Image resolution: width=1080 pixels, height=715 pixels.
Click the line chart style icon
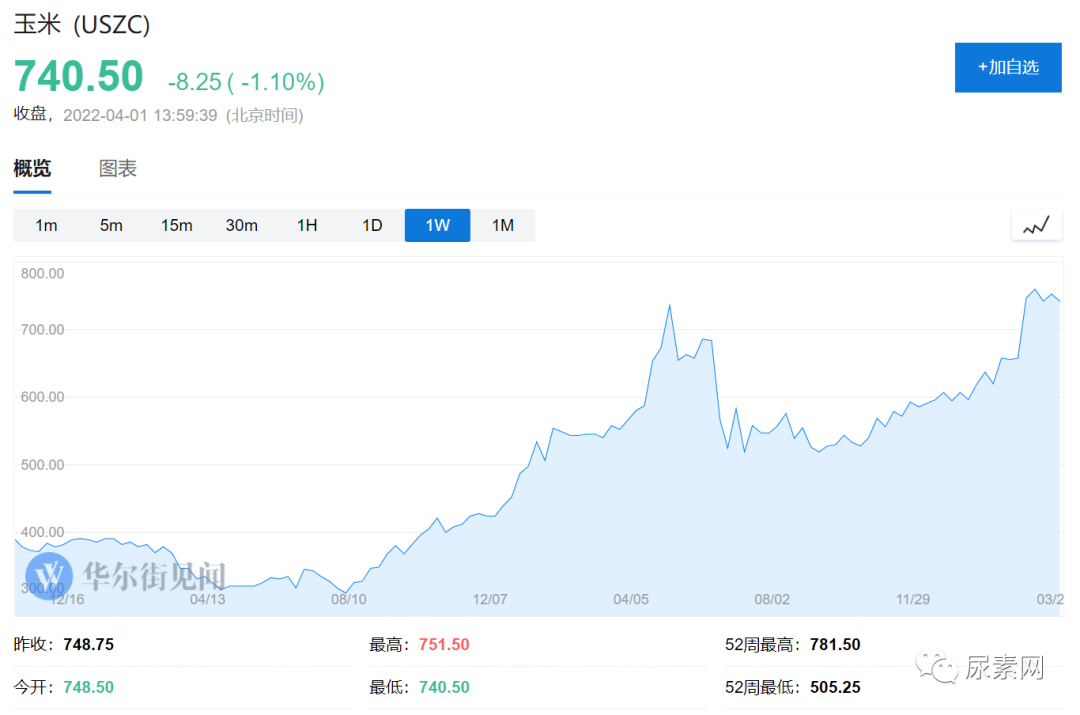tap(1036, 225)
